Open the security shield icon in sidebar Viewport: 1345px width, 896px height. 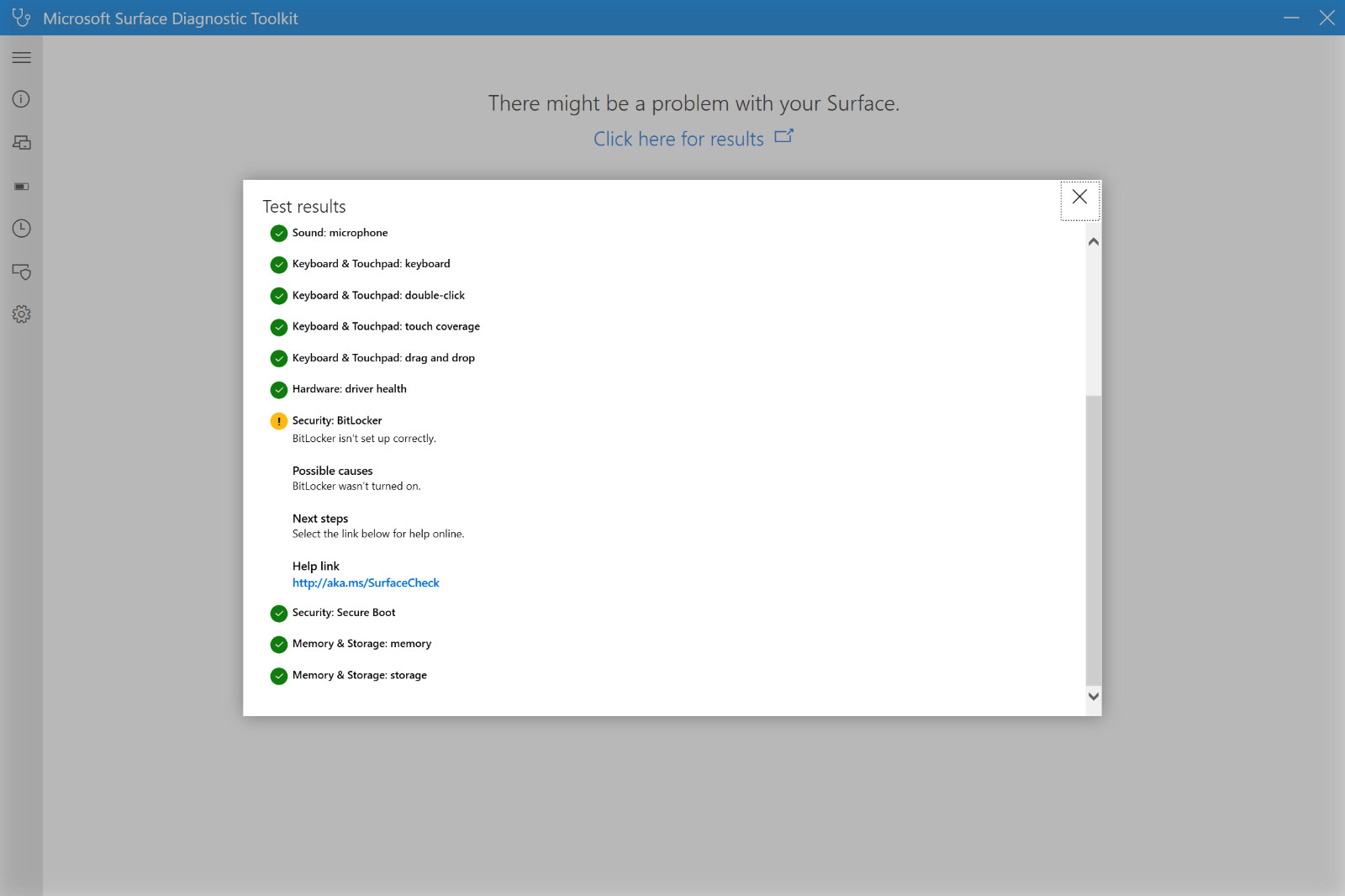22,271
